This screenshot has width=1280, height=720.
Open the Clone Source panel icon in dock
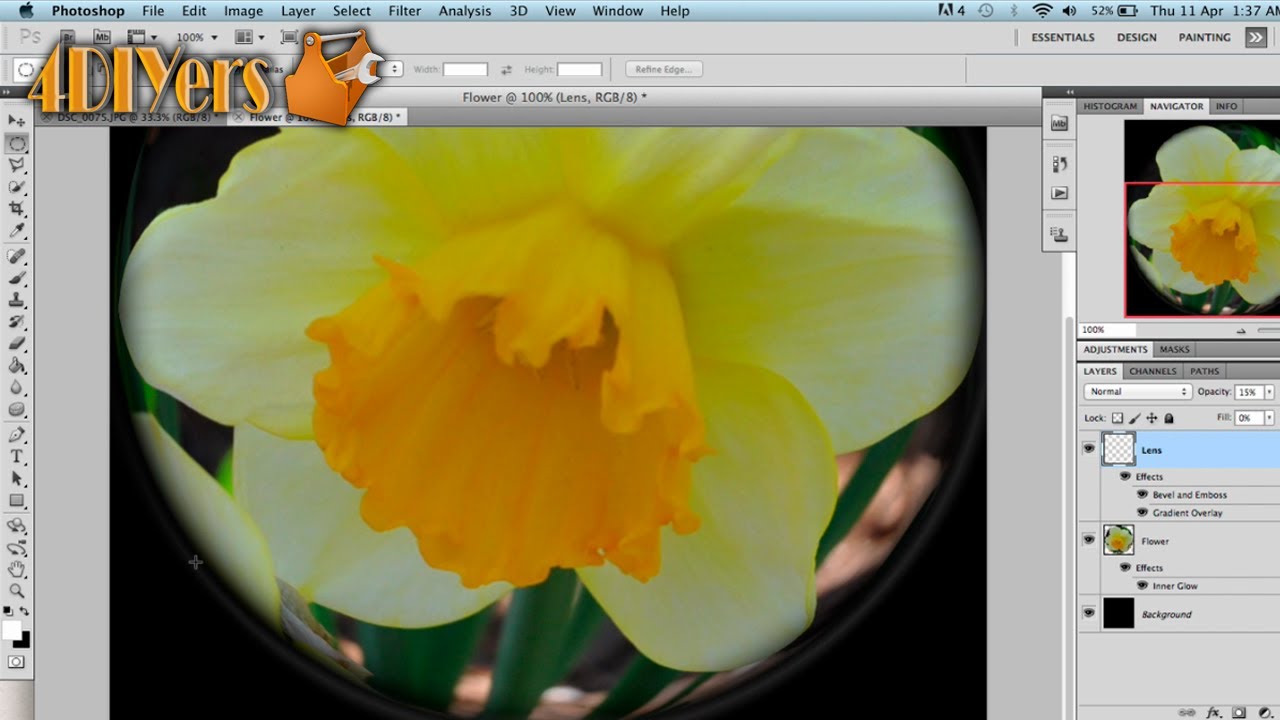[1060, 234]
